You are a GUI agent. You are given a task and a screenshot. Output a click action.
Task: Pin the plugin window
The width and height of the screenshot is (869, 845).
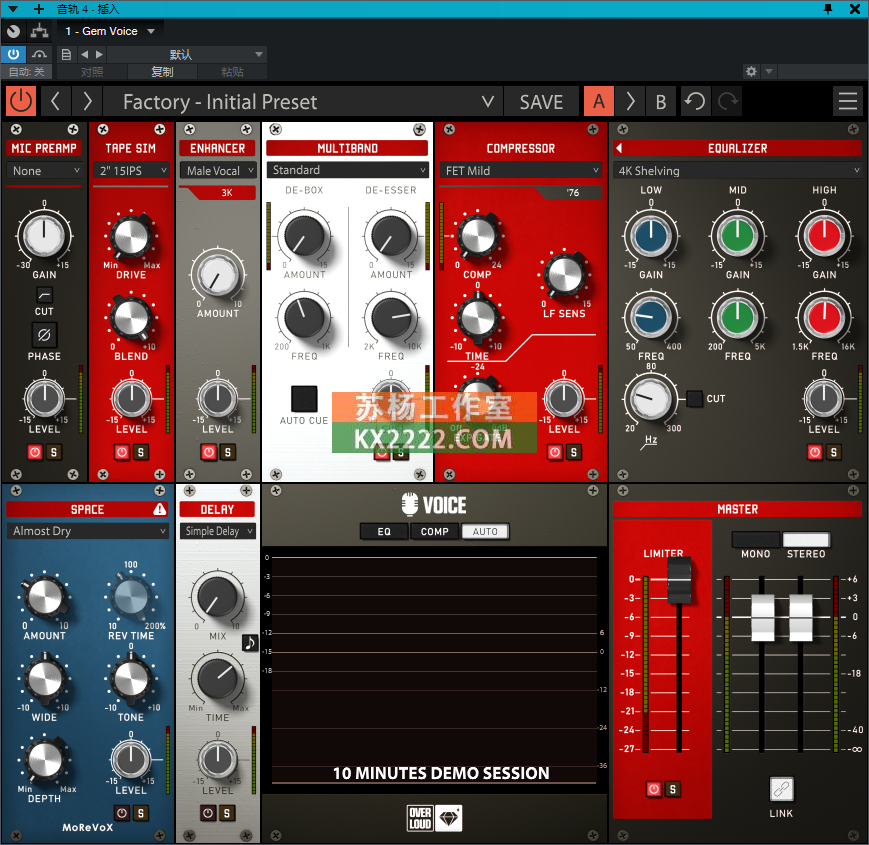[828, 9]
